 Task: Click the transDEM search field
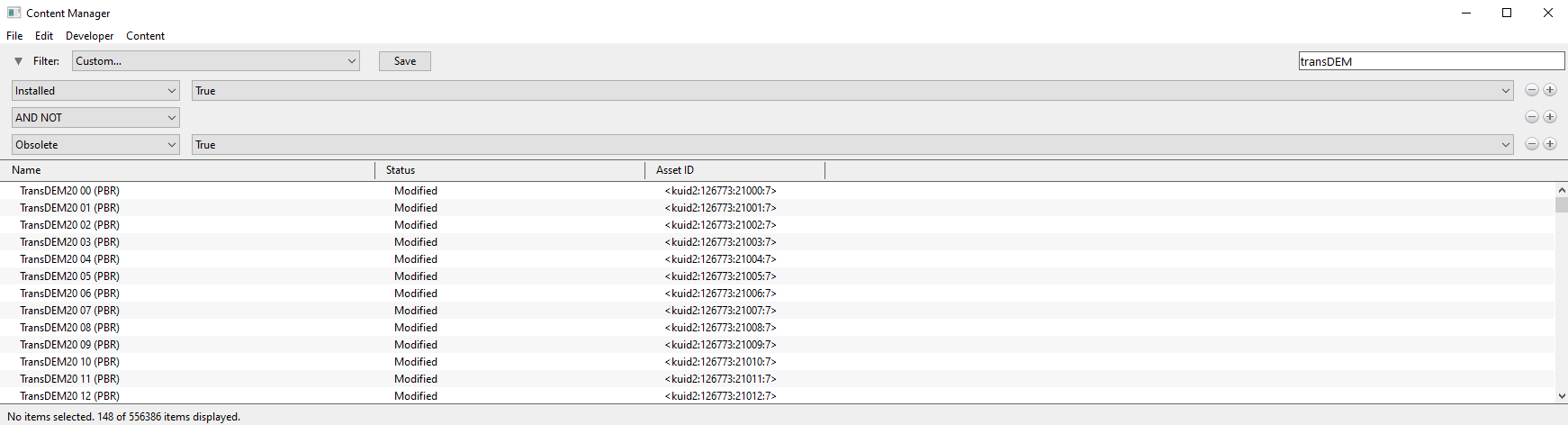tap(1431, 61)
